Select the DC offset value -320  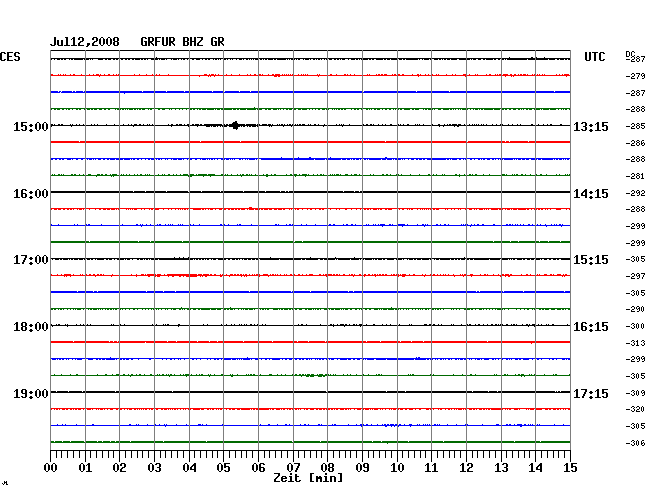pyautogui.click(x=635, y=409)
